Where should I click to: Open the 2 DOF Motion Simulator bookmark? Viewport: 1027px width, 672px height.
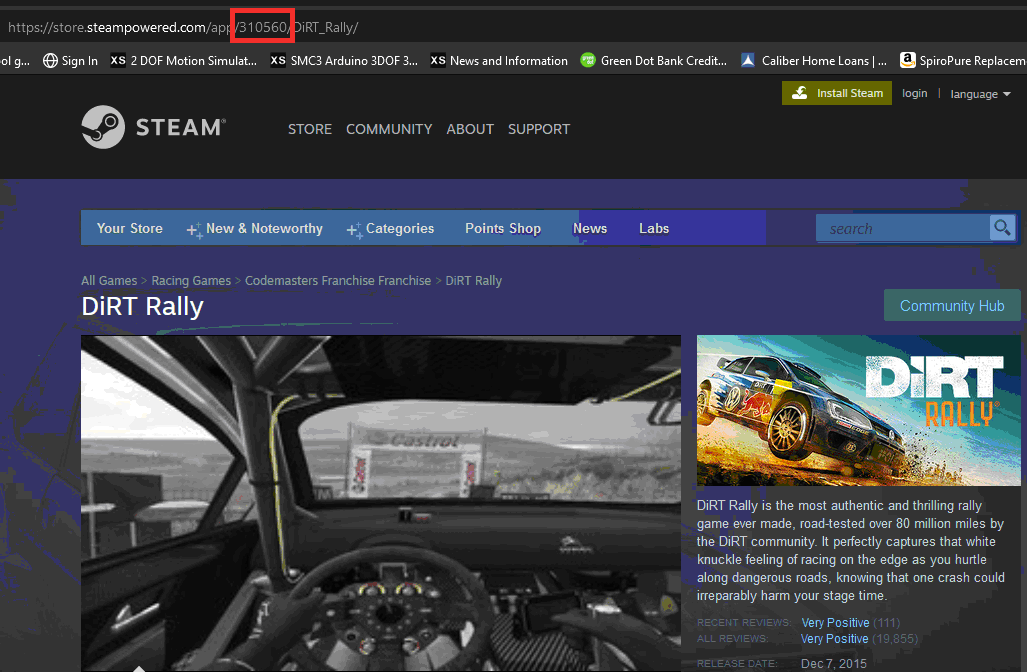click(183, 61)
